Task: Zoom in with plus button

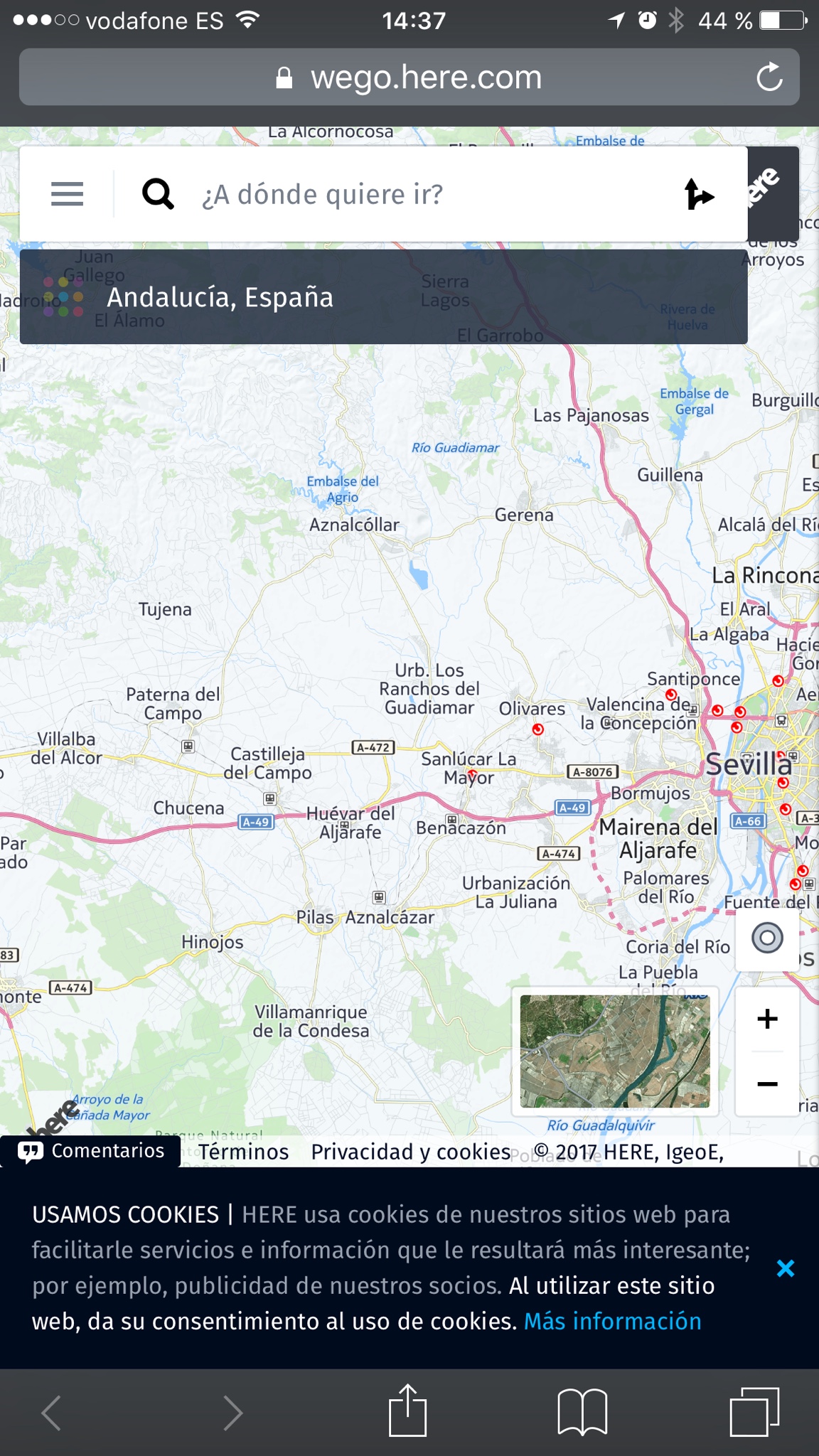Action: (x=767, y=1019)
